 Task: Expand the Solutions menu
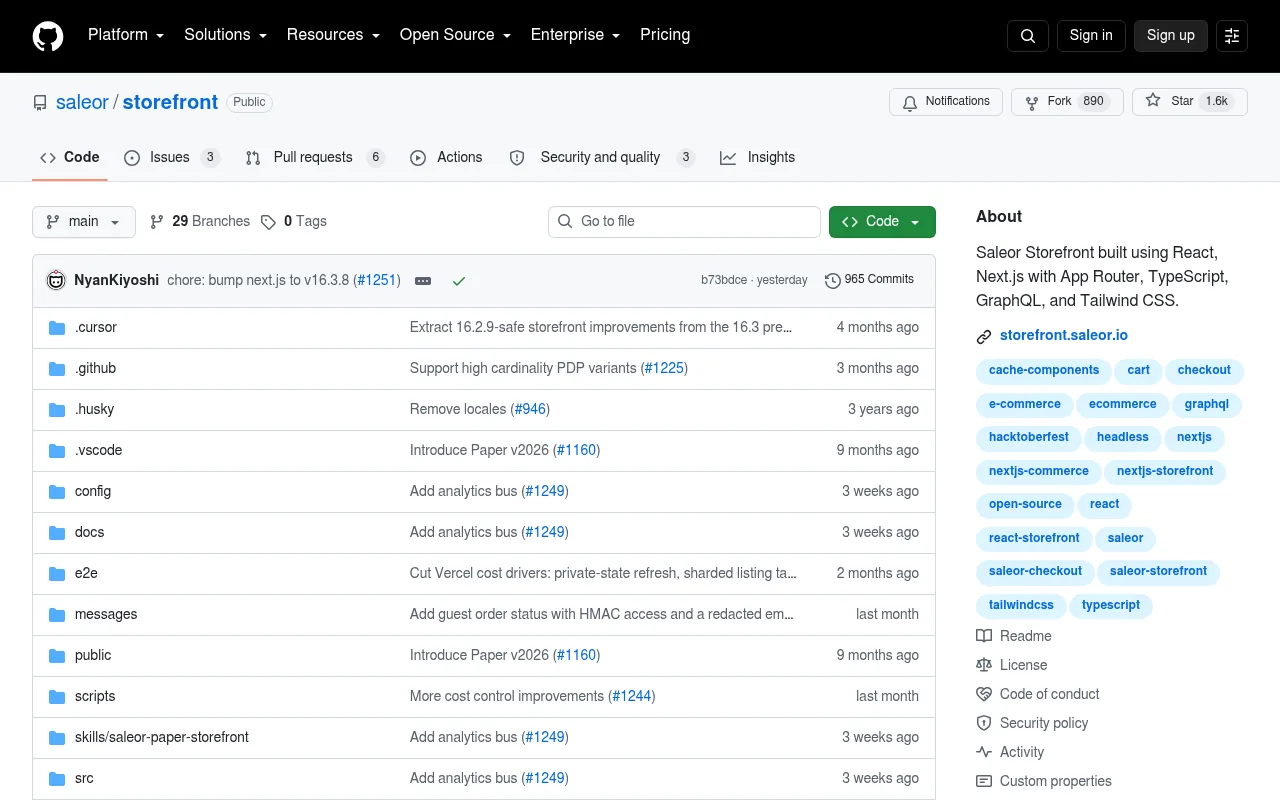tap(225, 35)
